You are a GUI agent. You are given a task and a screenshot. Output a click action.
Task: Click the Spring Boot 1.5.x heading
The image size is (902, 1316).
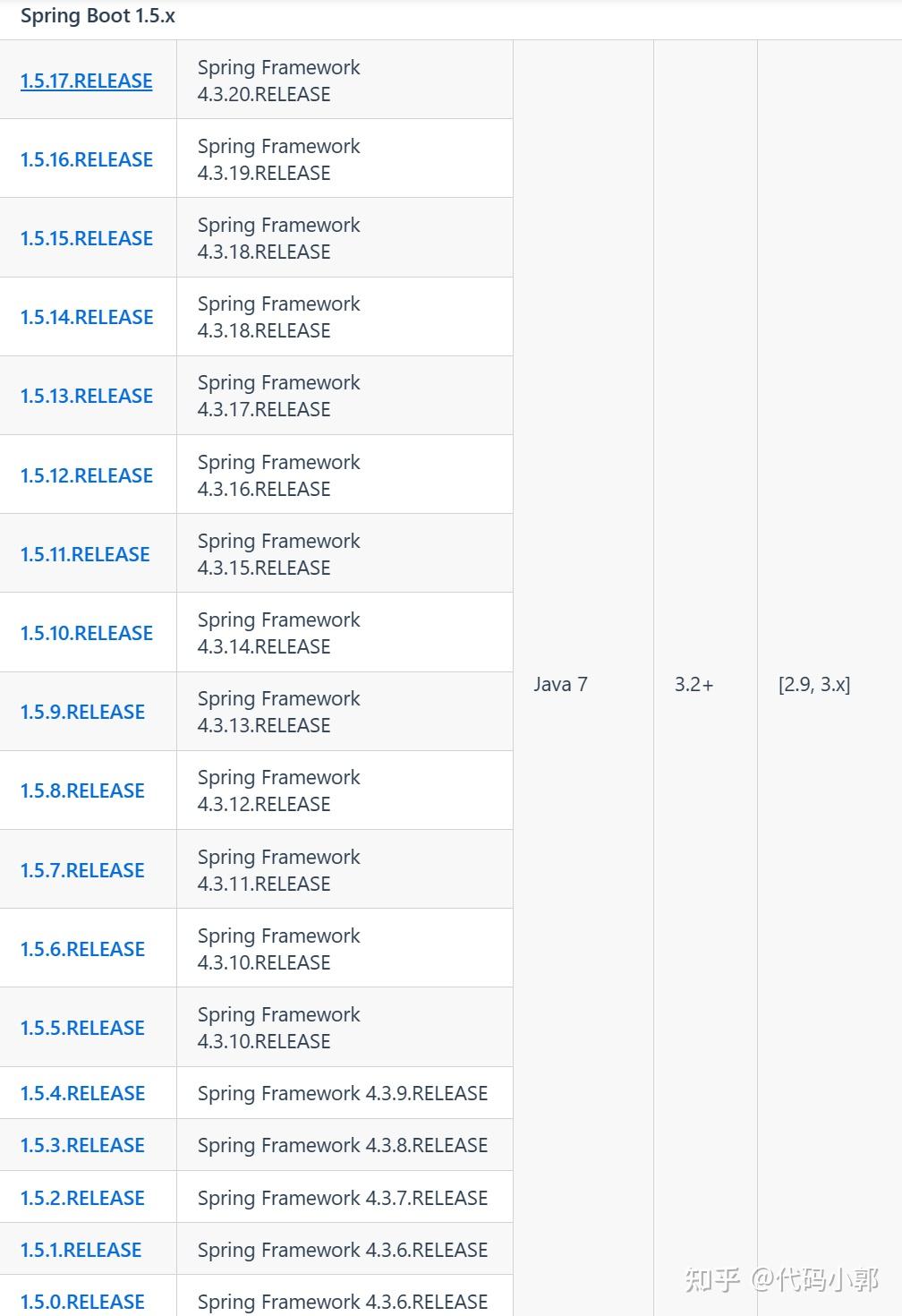(98, 16)
